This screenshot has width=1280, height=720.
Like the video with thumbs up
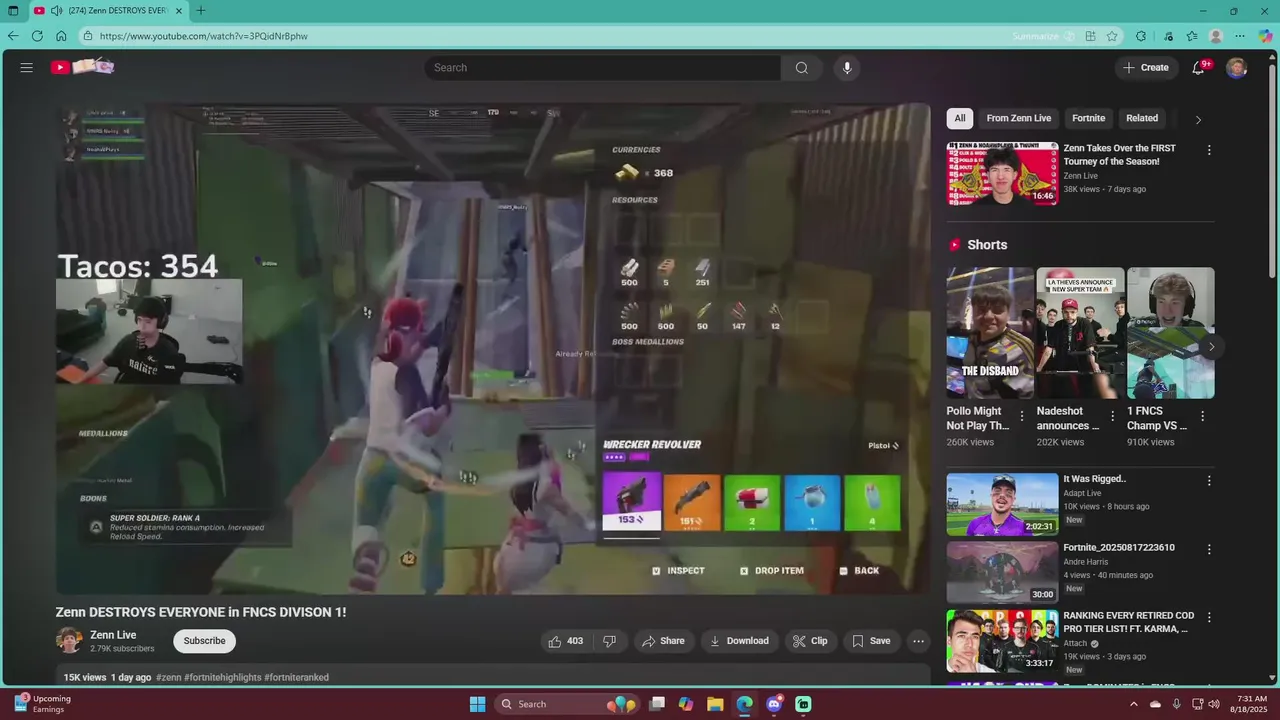point(566,641)
